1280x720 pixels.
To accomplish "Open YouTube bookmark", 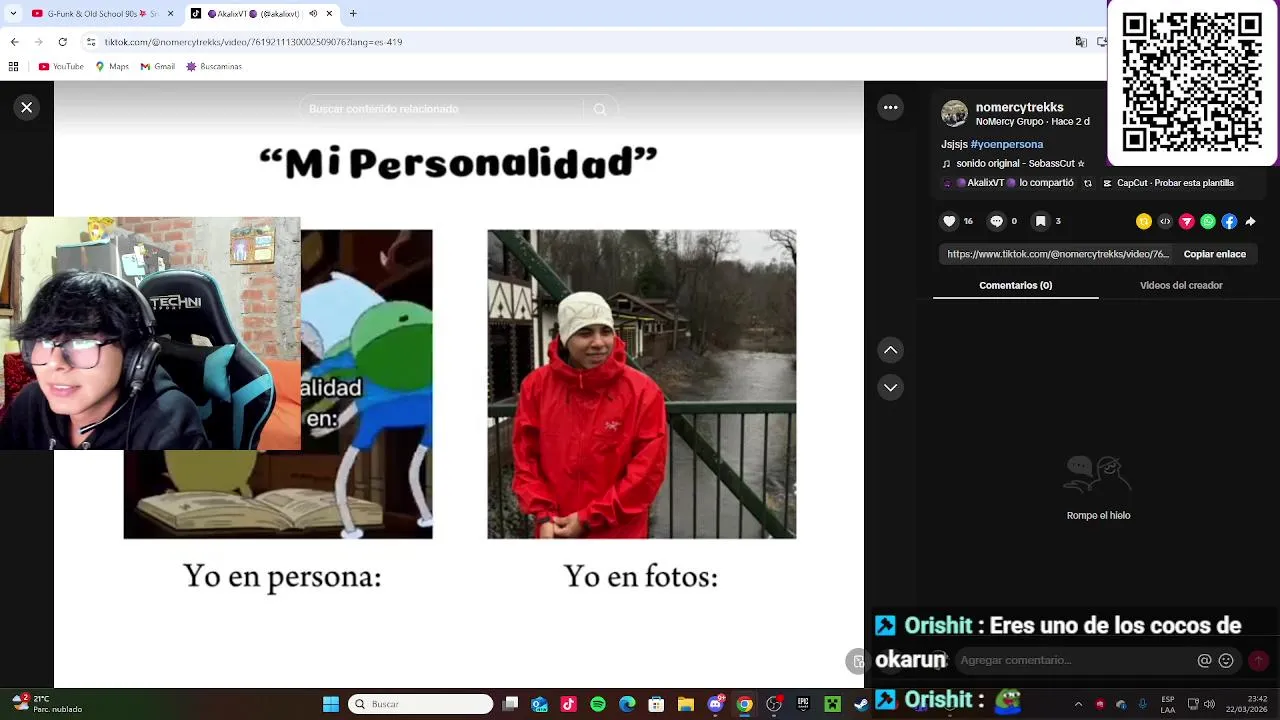I will coord(60,67).
